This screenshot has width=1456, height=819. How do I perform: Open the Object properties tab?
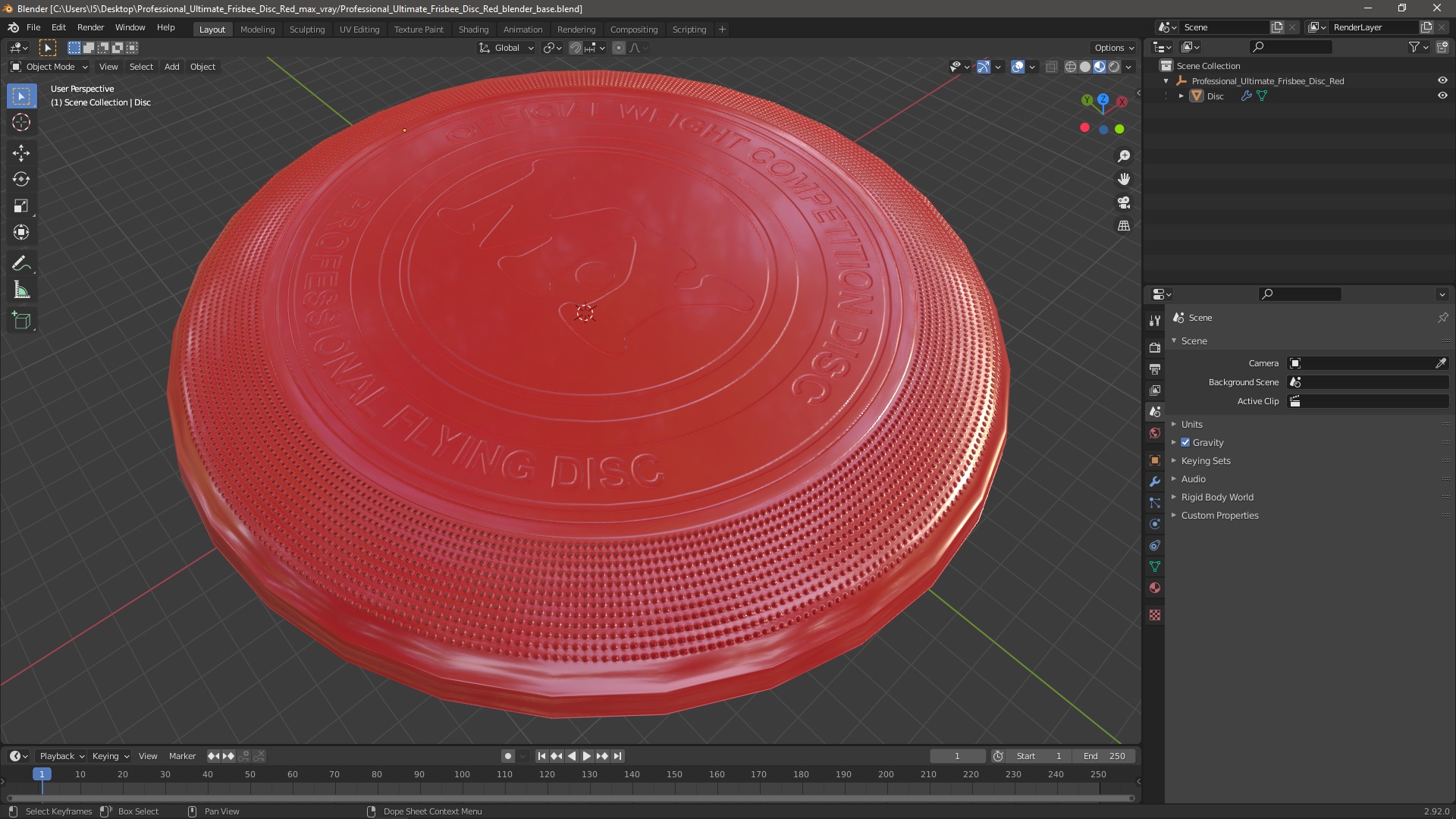[1155, 460]
